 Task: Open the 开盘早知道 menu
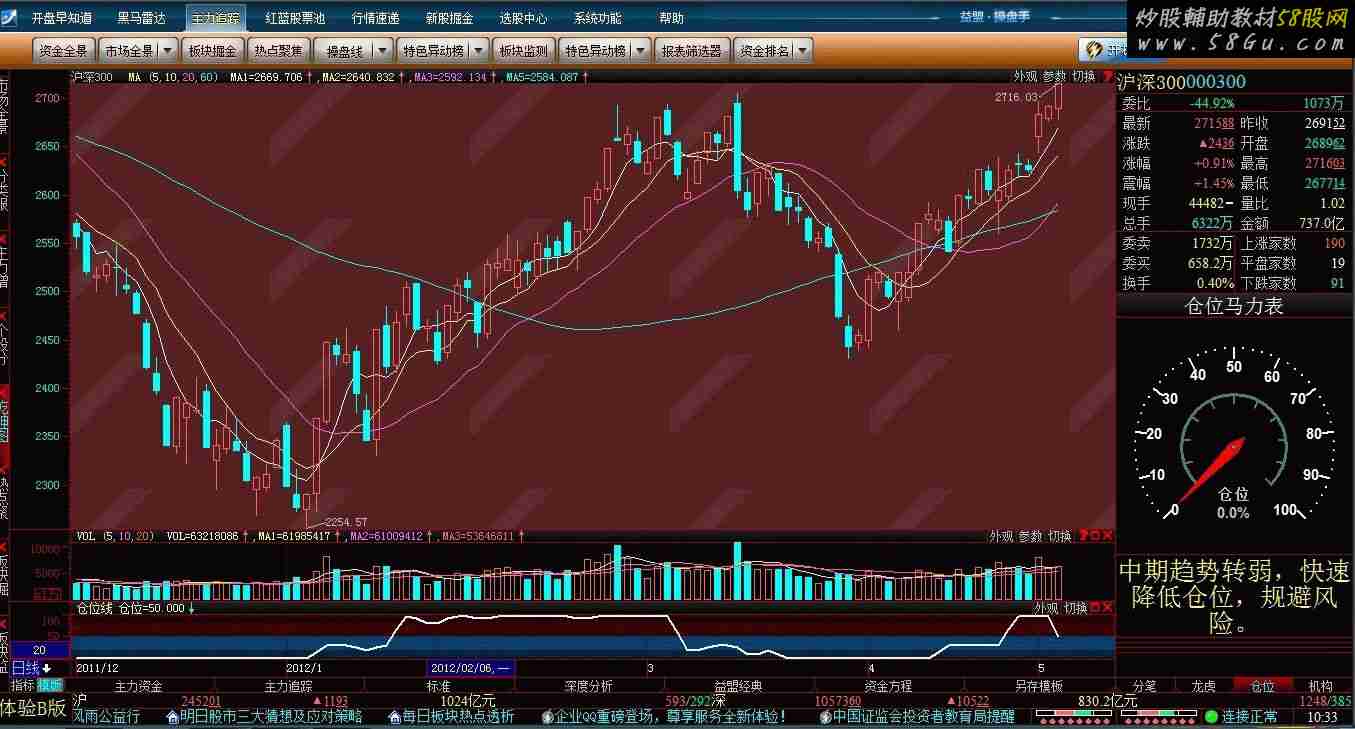[x=61, y=18]
